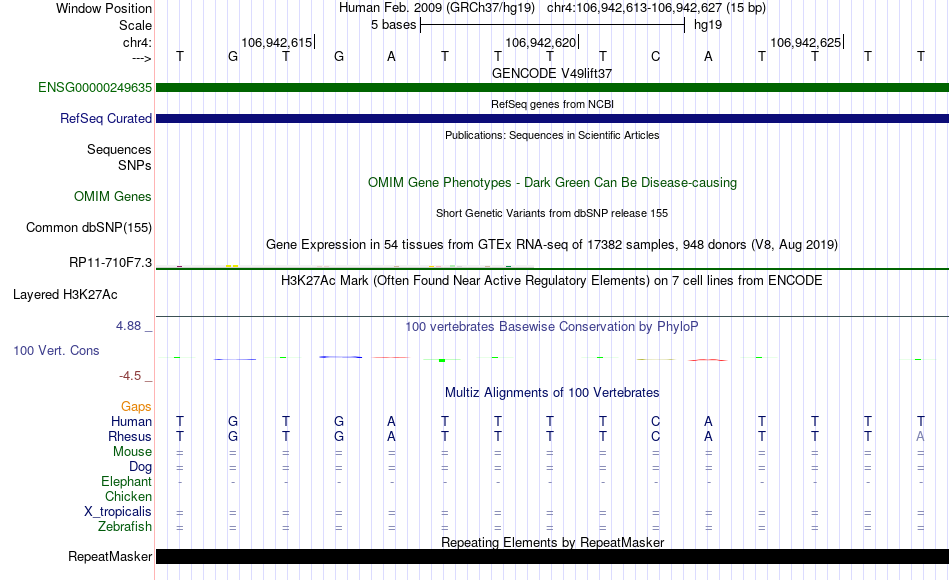Click the "Common dbSNP(155)" label
Screen dimensions: 950x580
pyautogui.click(x=88, y=227)
